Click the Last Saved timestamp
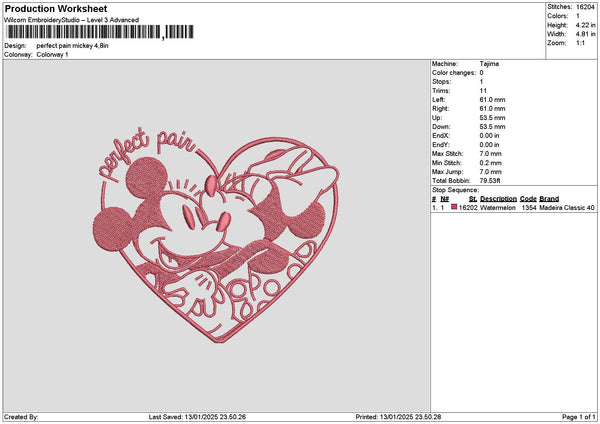Image resolution: width=600 pixels, height=424 pixels. point(197,417)
